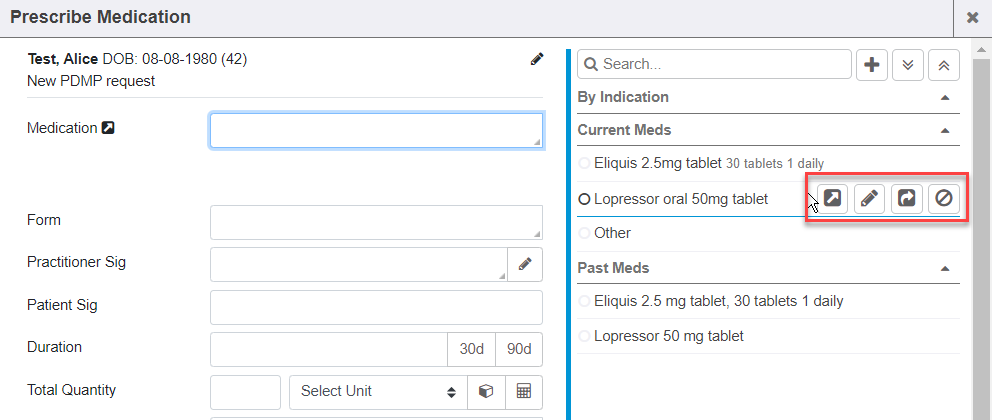Select the Other radio option
992x420 pixels.
coord(585,233)
